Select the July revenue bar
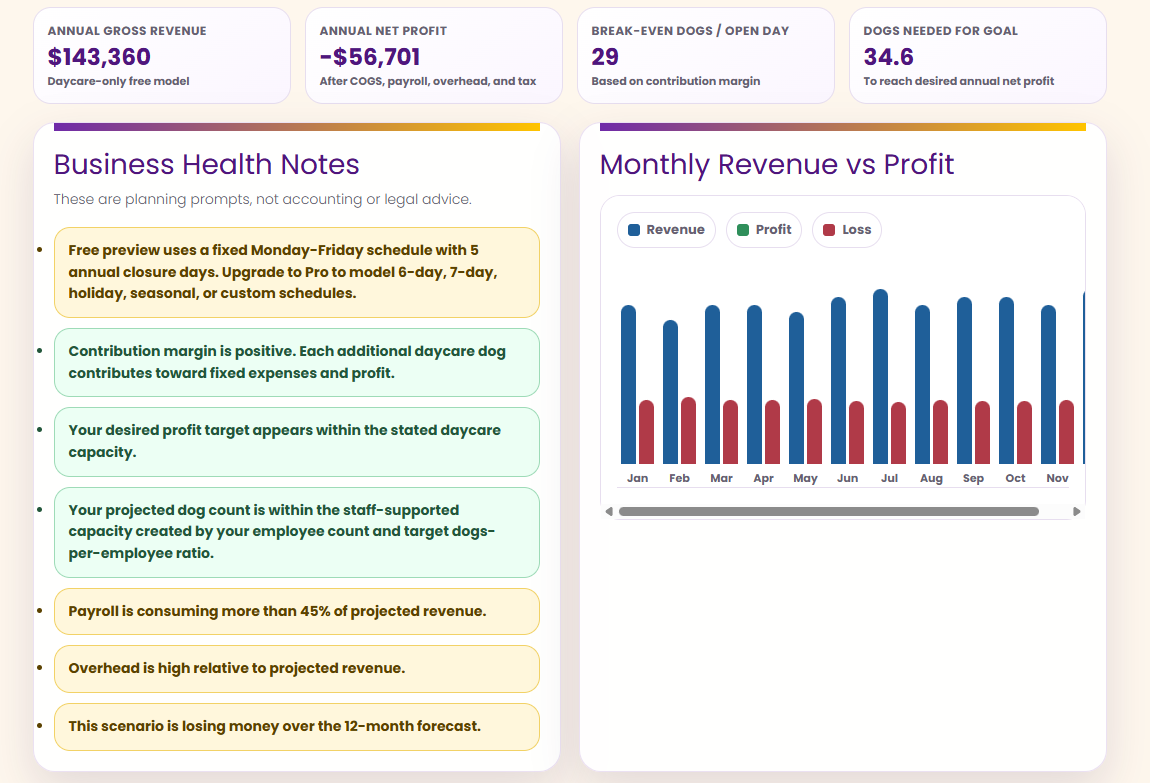The width and height of the screenshot is (1150, 783). [881, 376]
